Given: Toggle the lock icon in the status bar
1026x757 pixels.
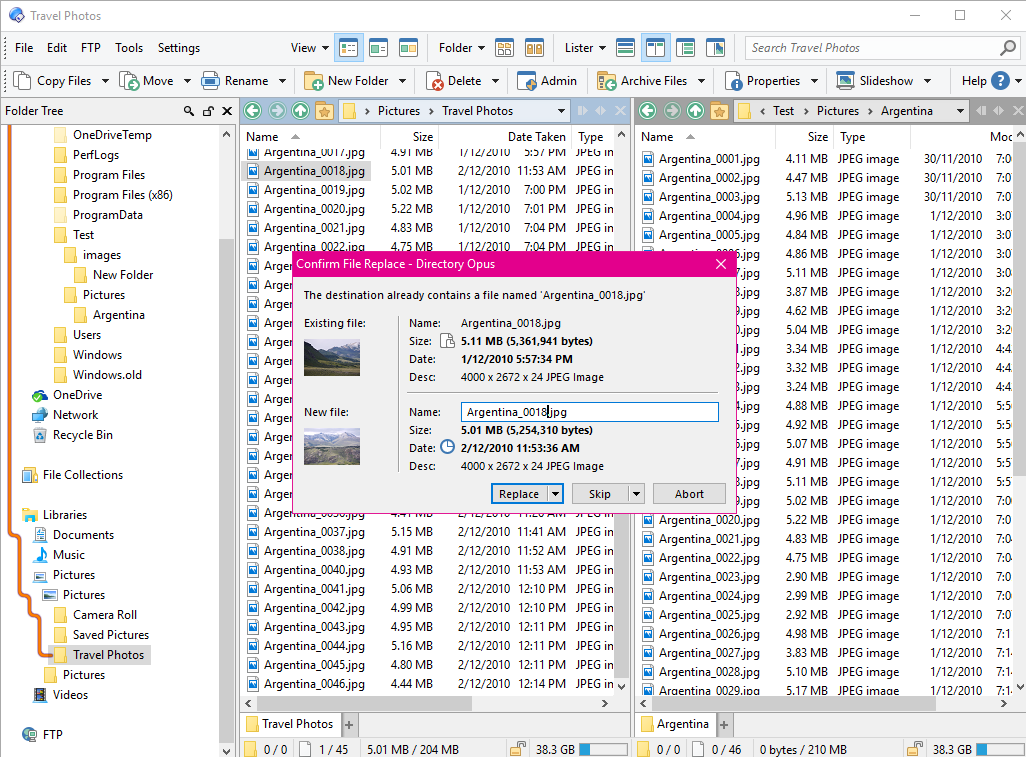Looking at the screenshot, I should tap(518, 747).
